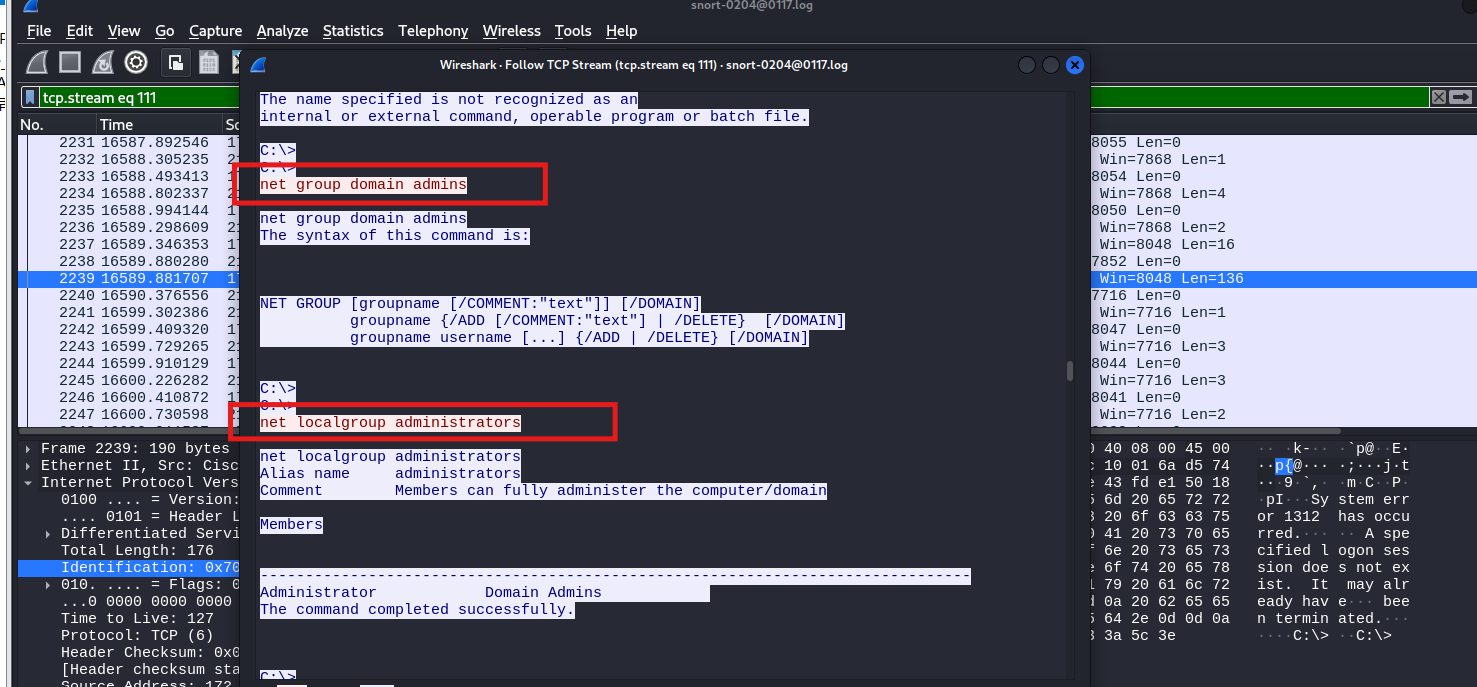
Task: Open the File menu
Action: tap(39, 31)
